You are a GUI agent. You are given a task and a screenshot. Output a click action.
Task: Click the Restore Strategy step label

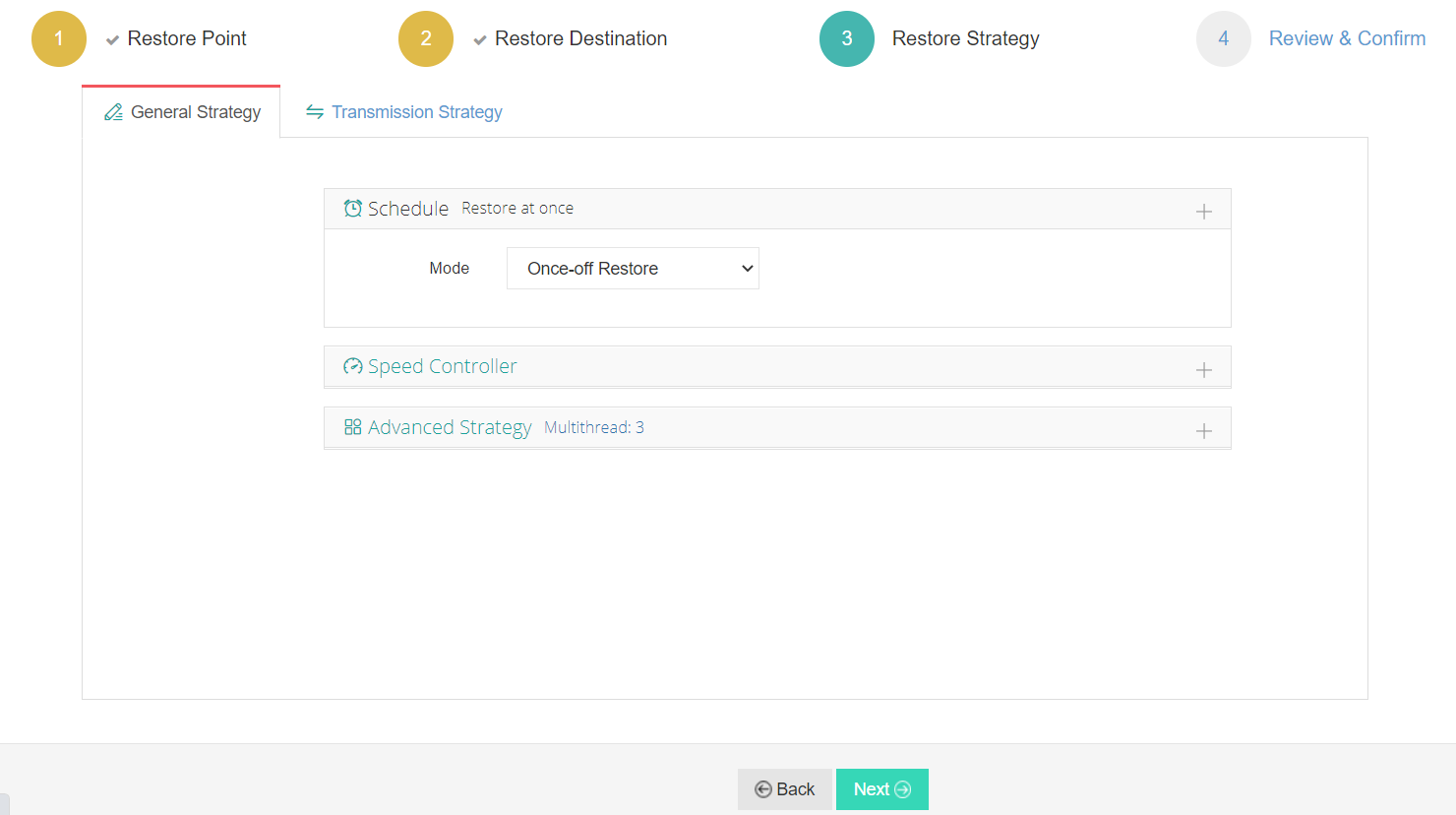[965, 38]
